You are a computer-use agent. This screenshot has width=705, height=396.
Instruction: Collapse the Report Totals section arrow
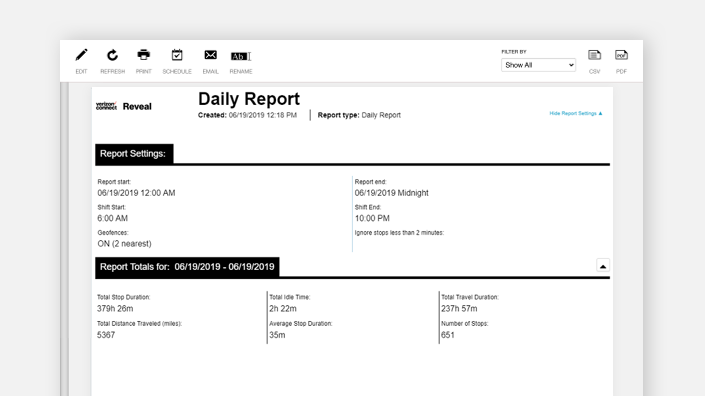tap(603, 266)
